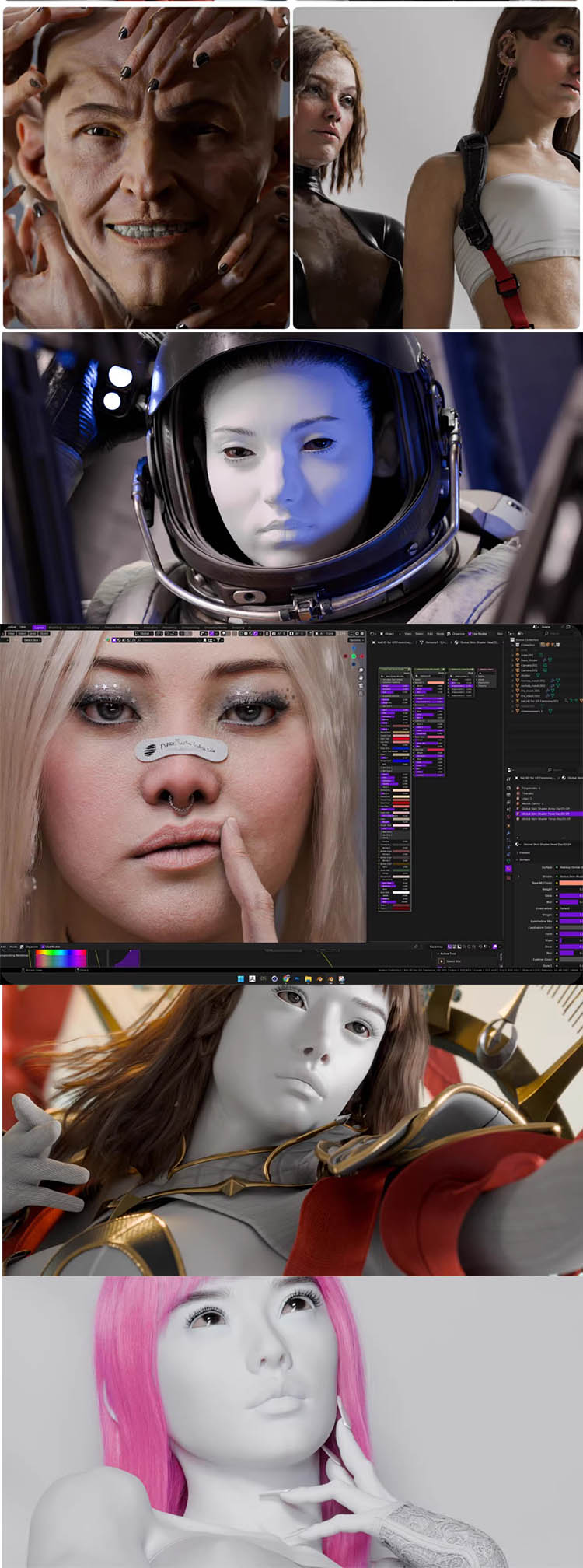Open the Slot dropdown in shader editor
The image size is (583, 1568).
click(501, 633)
